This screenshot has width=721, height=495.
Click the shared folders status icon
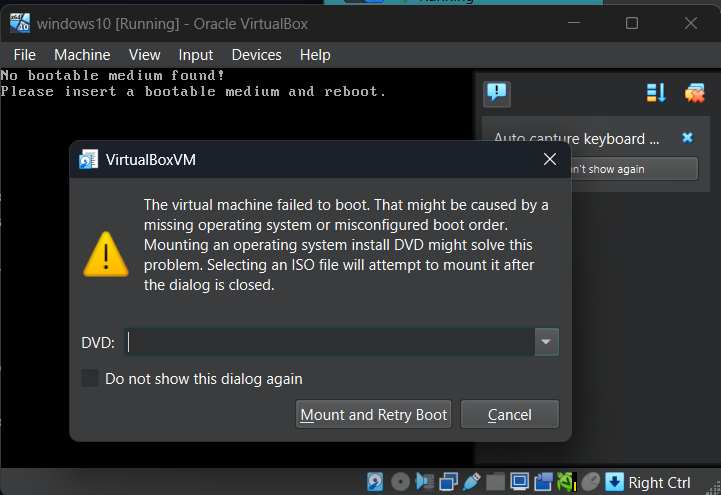(x=496, y=482)
